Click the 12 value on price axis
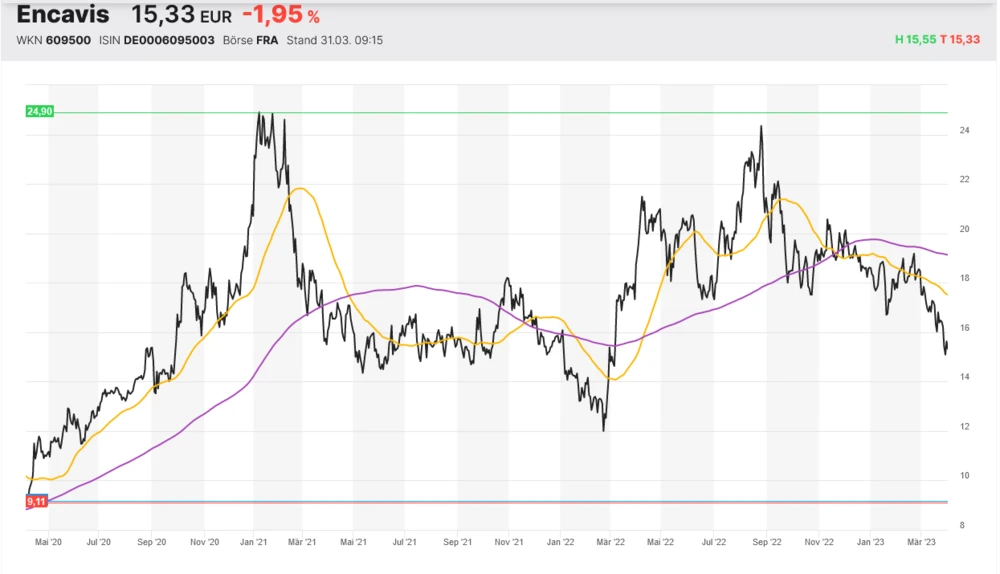Image resolution: width=1000 pixels, height=574 pixels. [x=965, y=427]
